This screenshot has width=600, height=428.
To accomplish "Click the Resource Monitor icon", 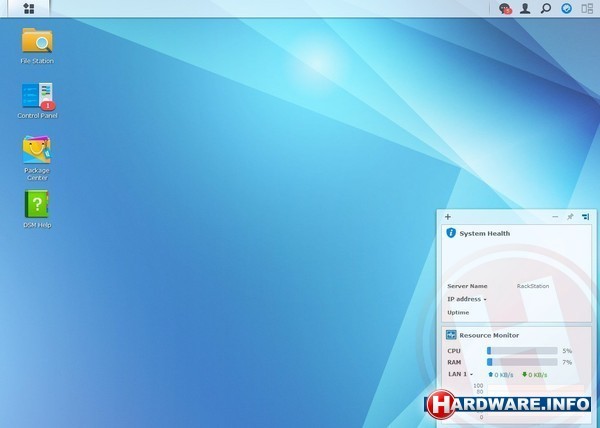I will coord(451,335).
